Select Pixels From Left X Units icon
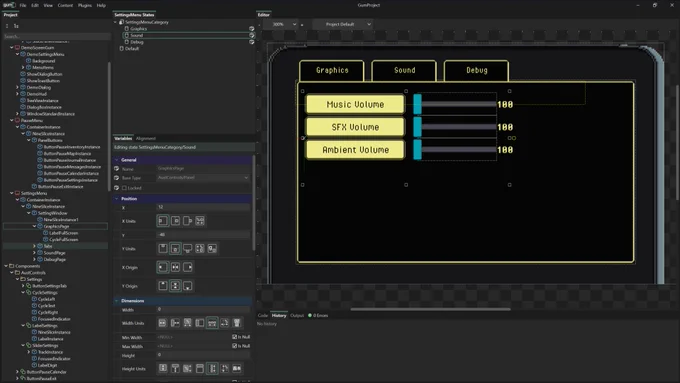 pyautogui.click(x=163, y=221)
